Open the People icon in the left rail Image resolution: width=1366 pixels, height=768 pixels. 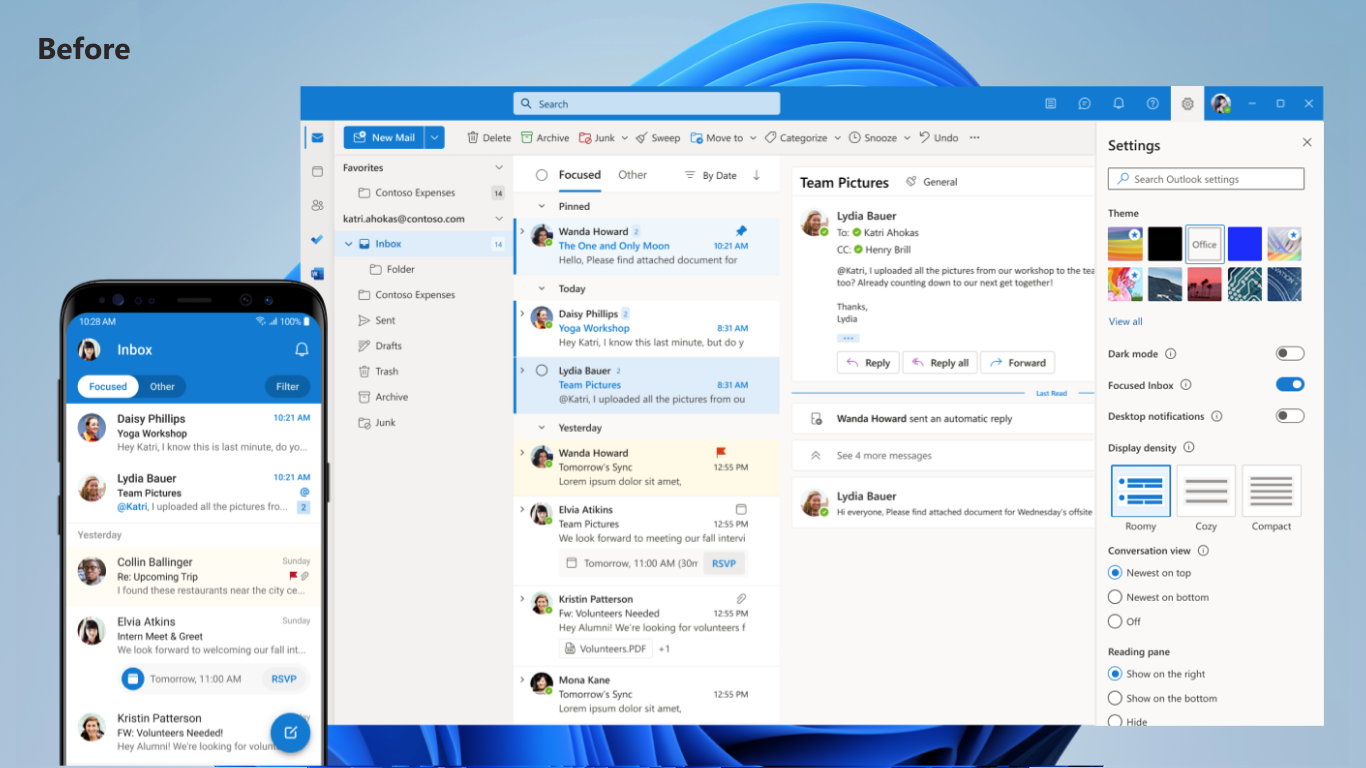(317, 205)
